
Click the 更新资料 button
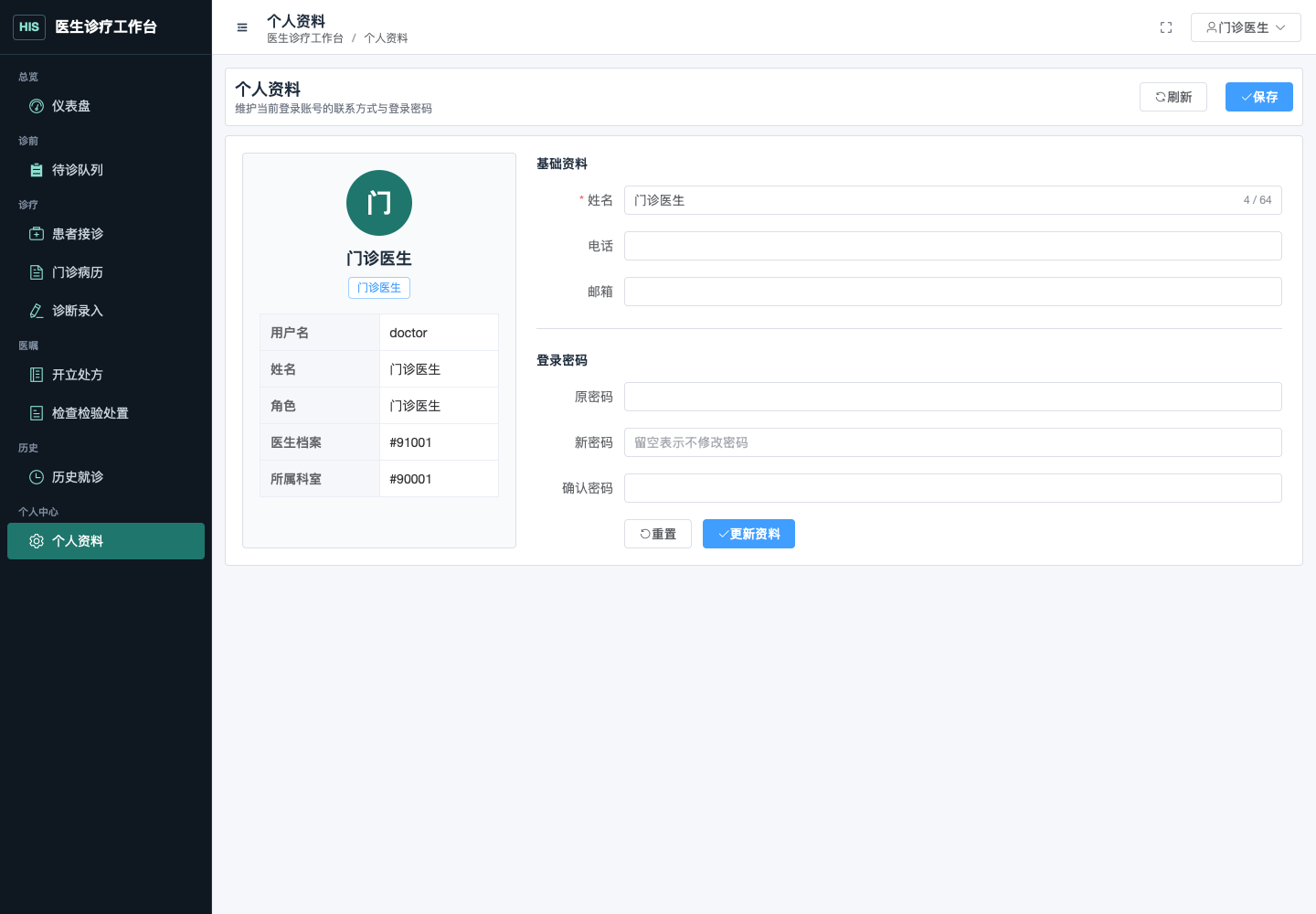click(x=748, y=534)
